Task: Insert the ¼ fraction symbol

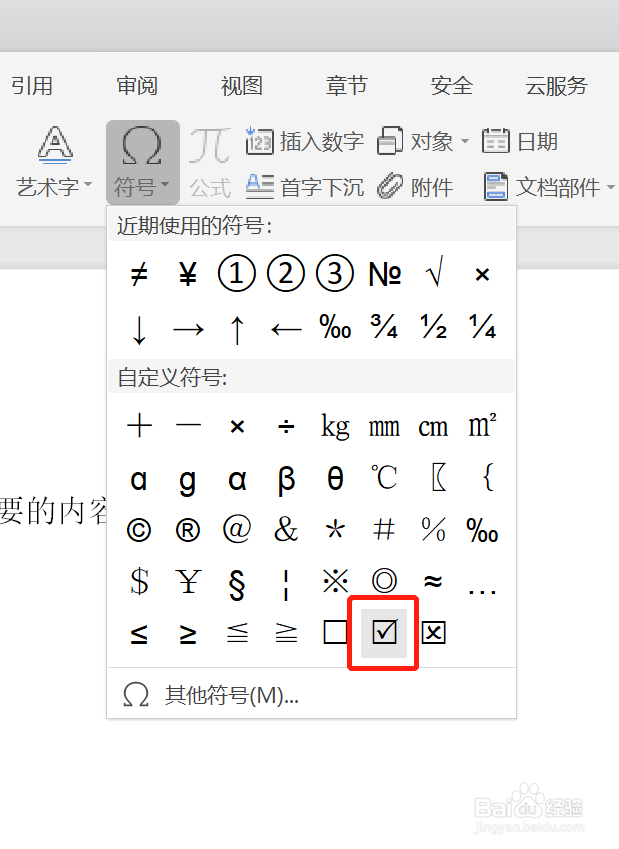Action: pos(482,326)
